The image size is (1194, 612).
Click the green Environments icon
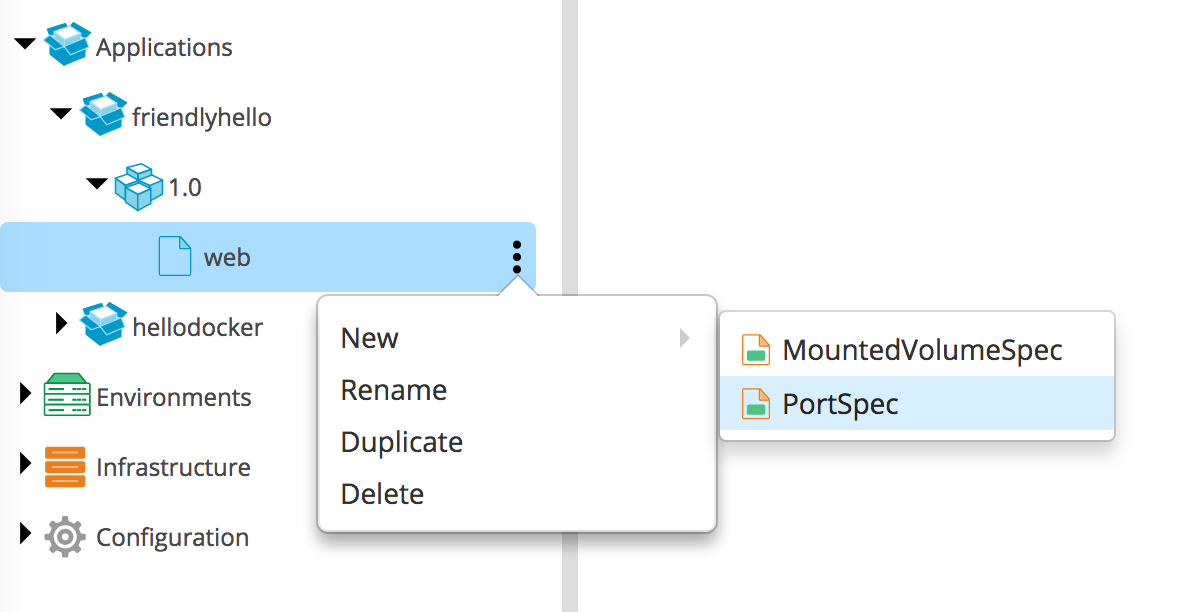[68, 396]
